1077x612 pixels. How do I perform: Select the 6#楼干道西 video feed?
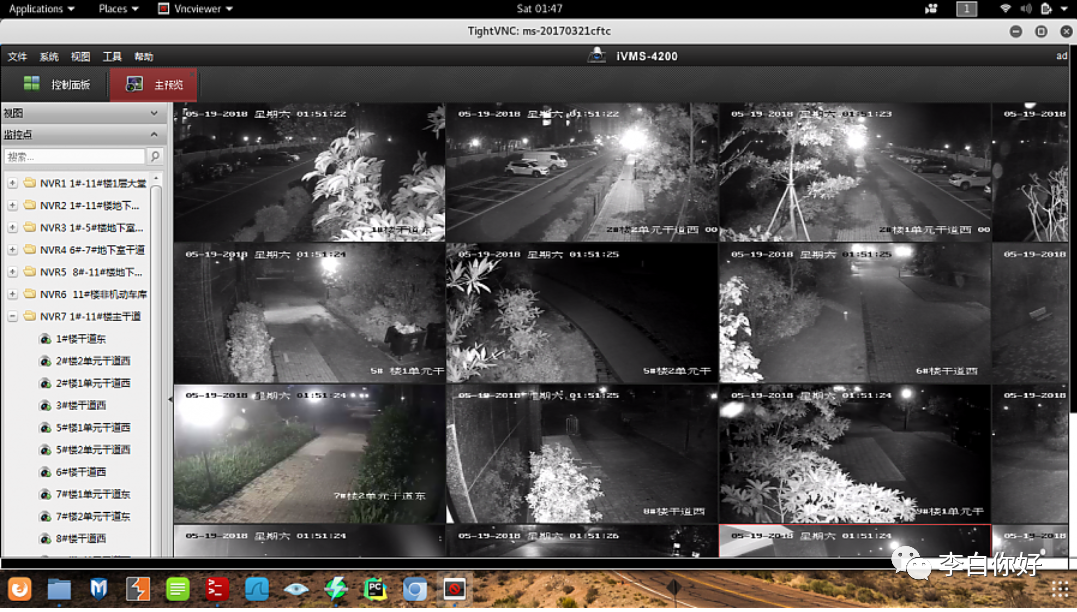click(854, 313)
